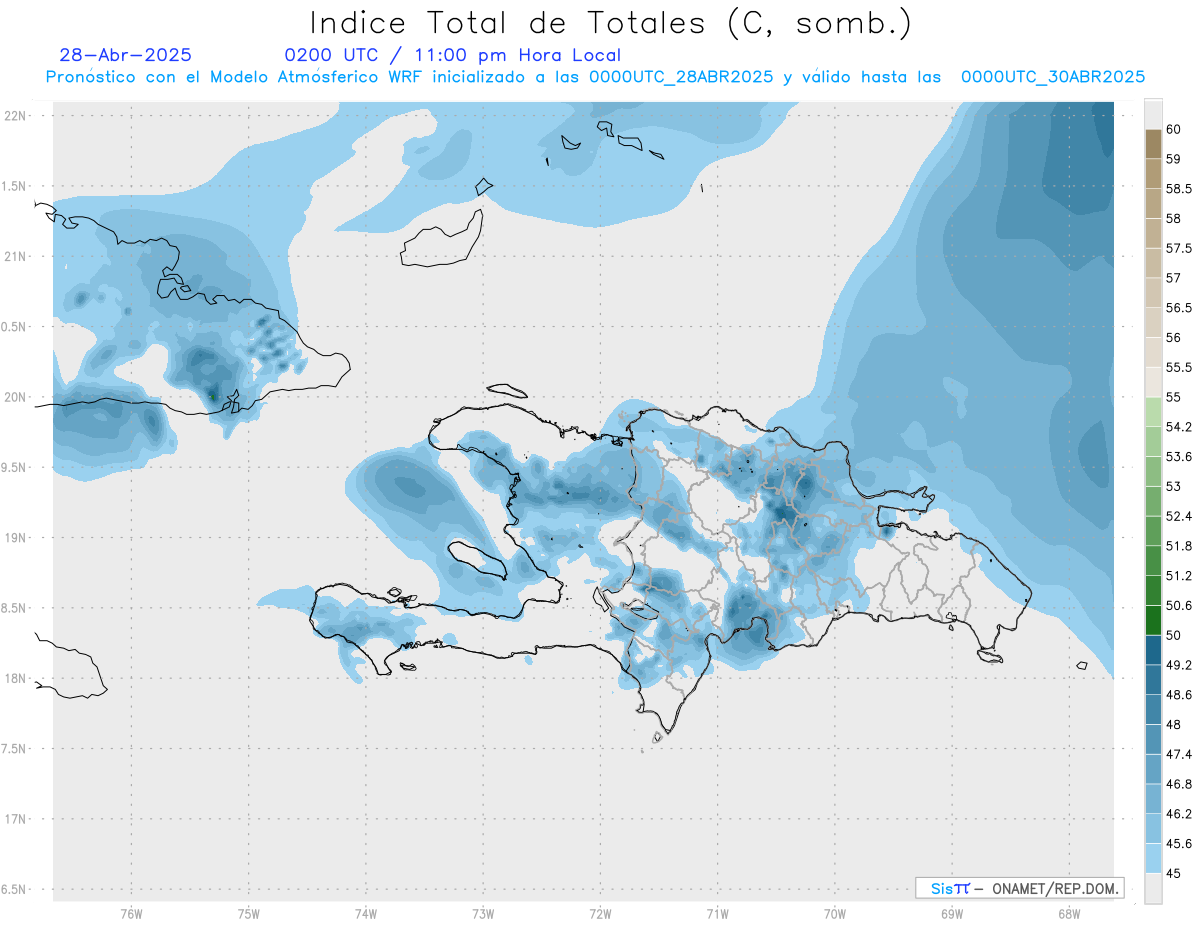
Task: Click the colorbar value '53.6'
Action: tap(1179, 457)
